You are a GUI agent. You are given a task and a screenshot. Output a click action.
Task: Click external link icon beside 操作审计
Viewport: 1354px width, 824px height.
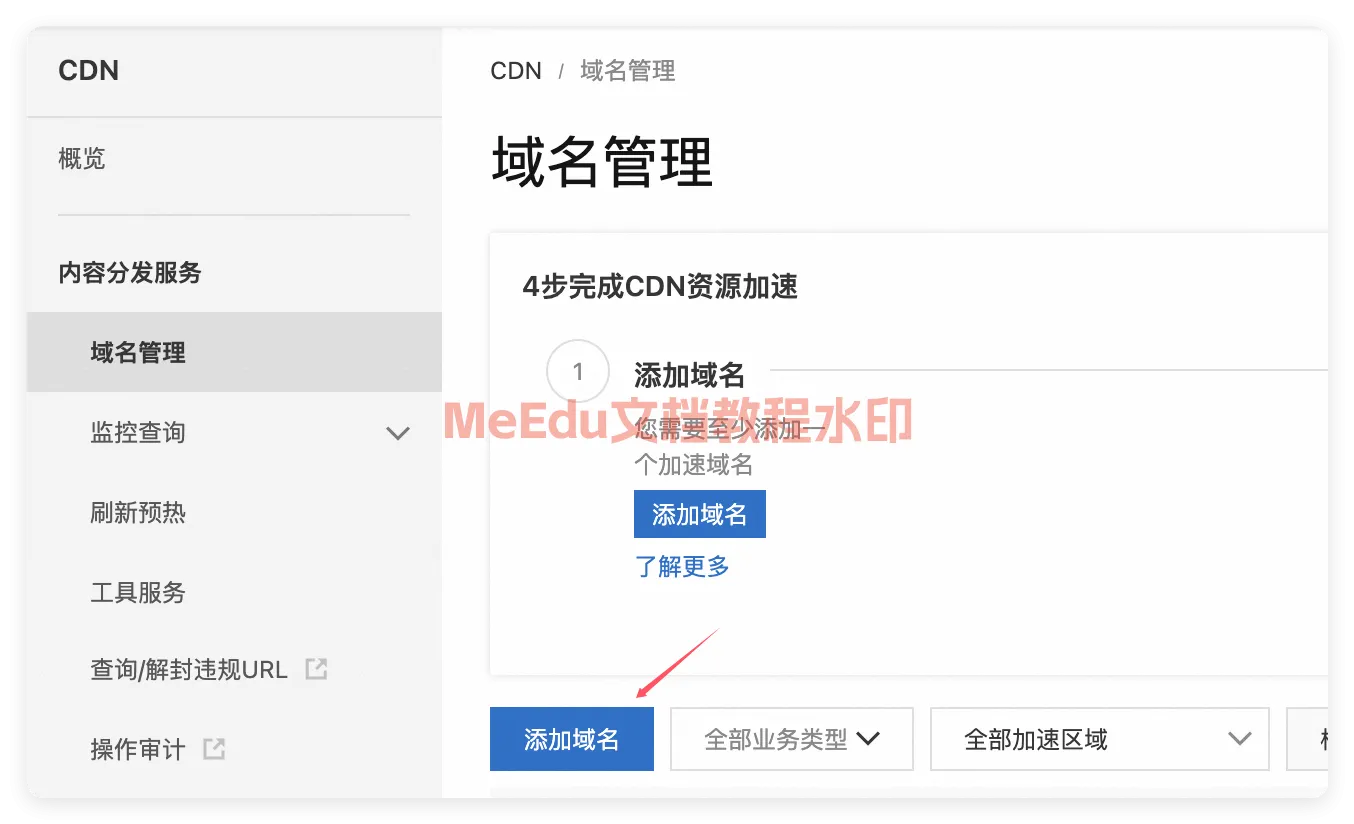pos(214,749)
